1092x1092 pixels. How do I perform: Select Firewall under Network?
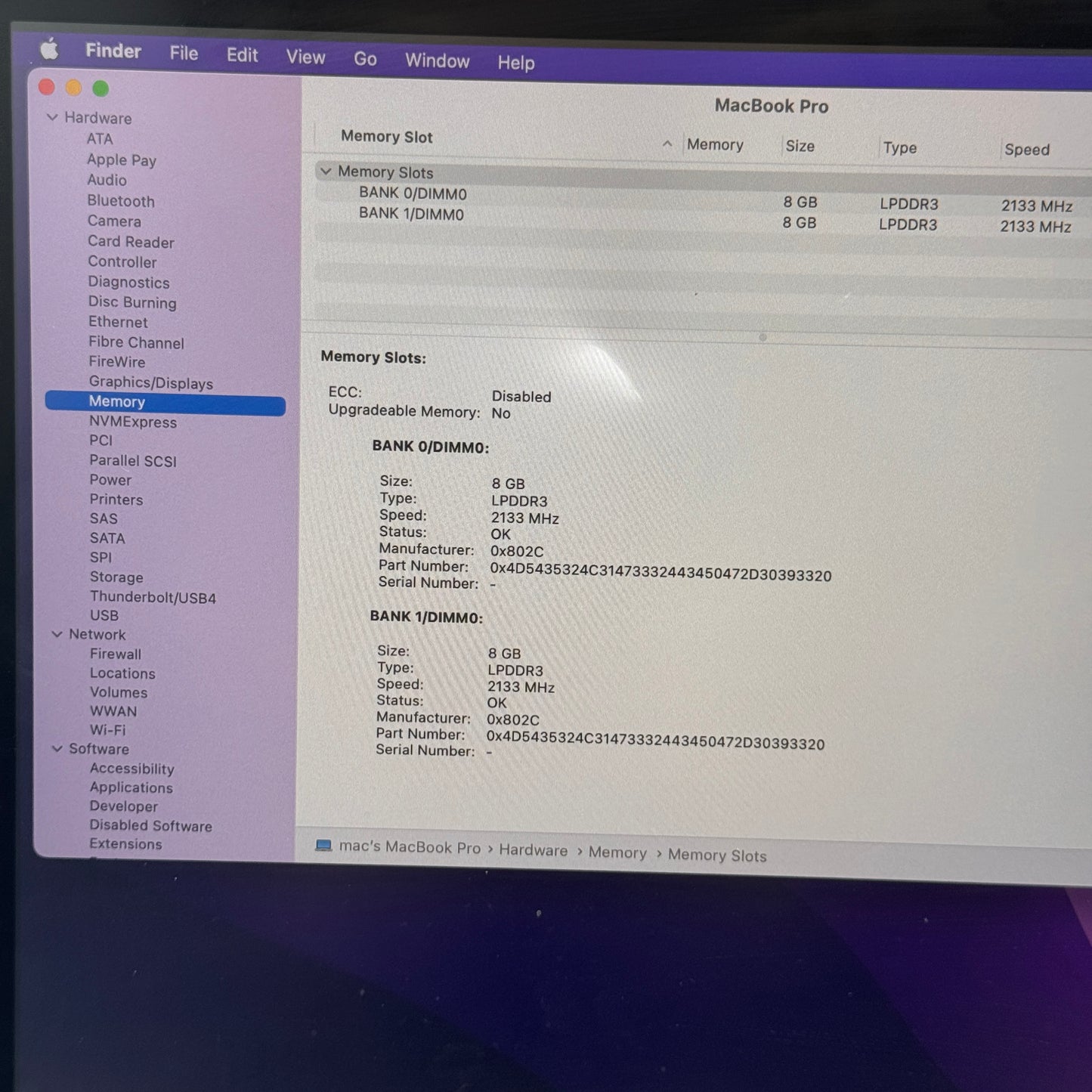click(x=116, y=654)
